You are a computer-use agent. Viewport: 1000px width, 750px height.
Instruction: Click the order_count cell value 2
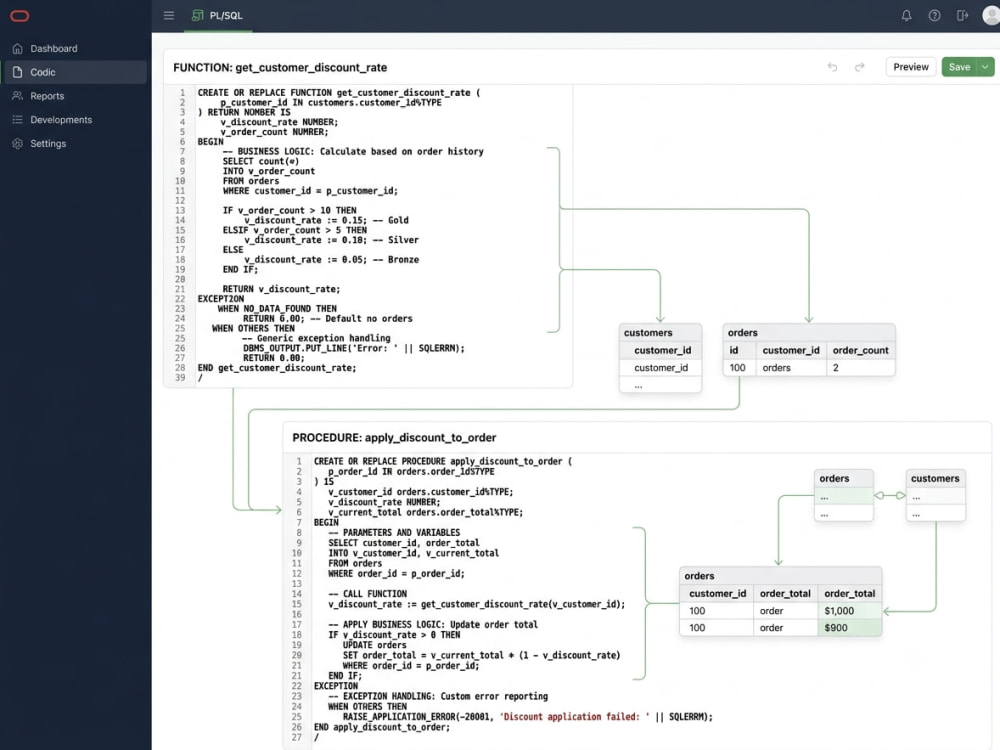coord(860,368)
